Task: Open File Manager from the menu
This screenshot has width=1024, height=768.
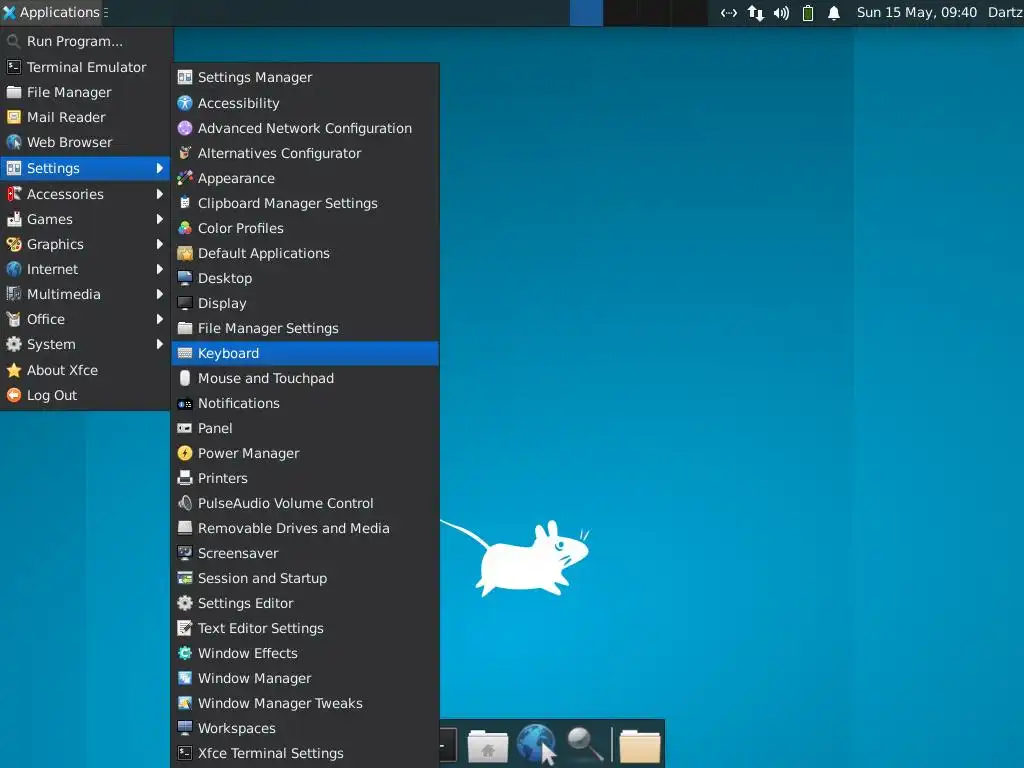Action: click(x=85, y=92)
